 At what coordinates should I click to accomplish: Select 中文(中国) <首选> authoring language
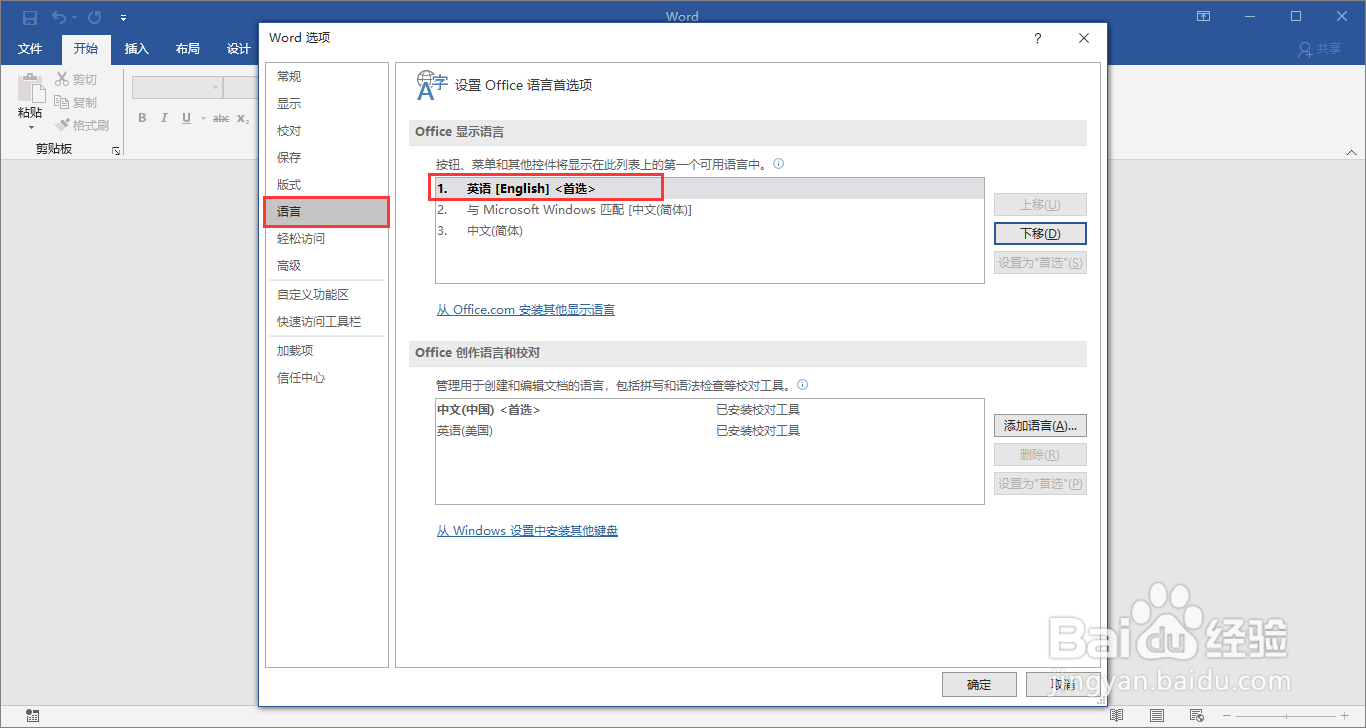click(x=709, y=410)
